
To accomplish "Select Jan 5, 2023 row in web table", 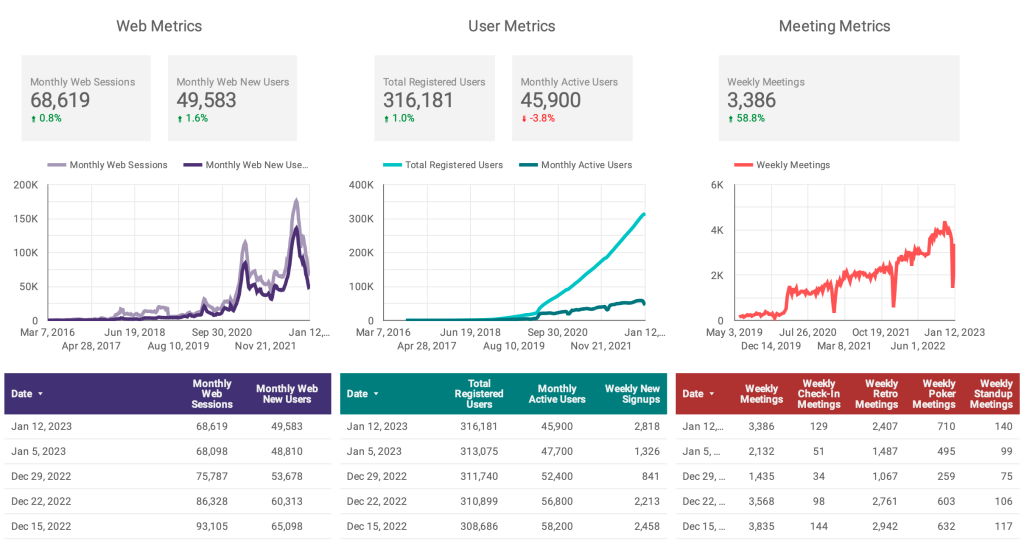I will pos(168,451).
